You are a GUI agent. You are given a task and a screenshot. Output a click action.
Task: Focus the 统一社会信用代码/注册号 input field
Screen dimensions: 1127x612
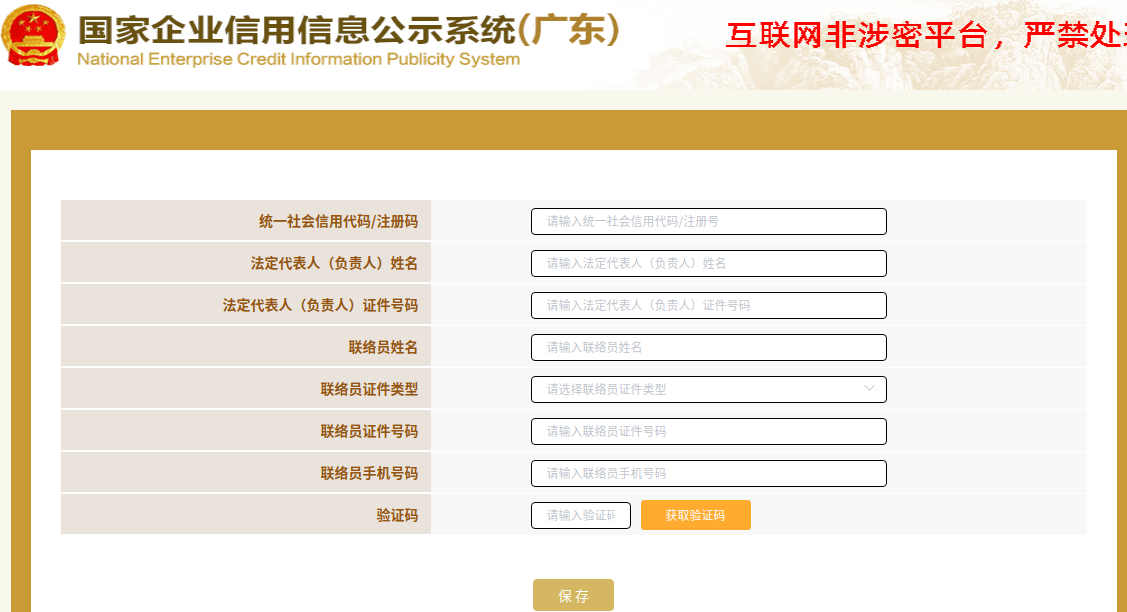[708, 222]
